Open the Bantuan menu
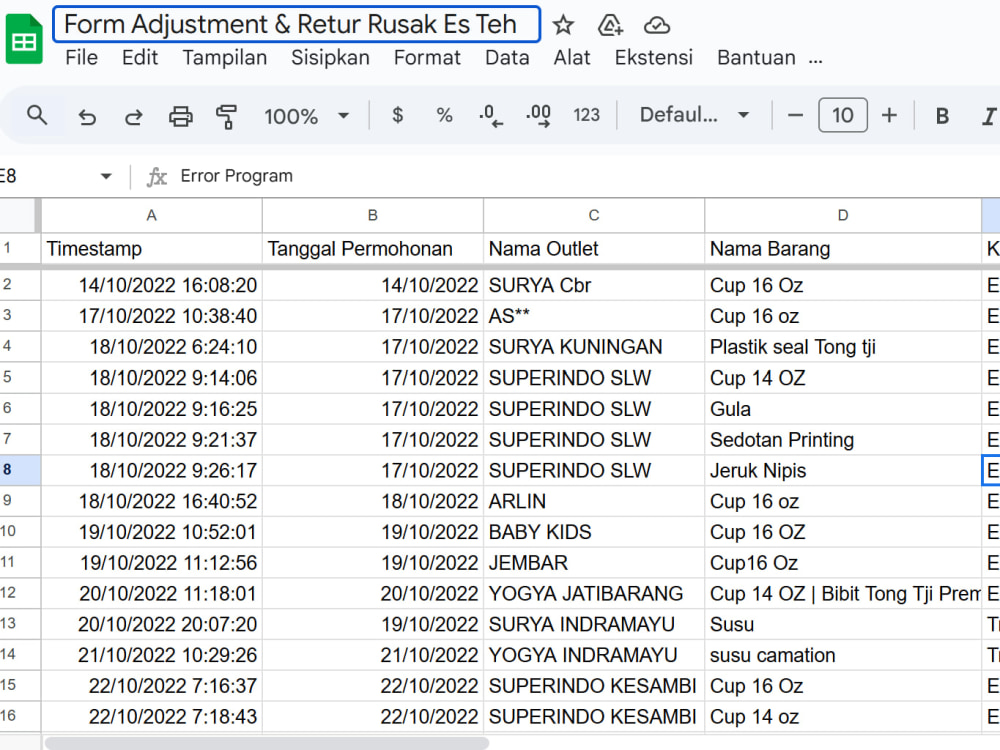The image size is (1000, 750). click(x=756, y=57)
